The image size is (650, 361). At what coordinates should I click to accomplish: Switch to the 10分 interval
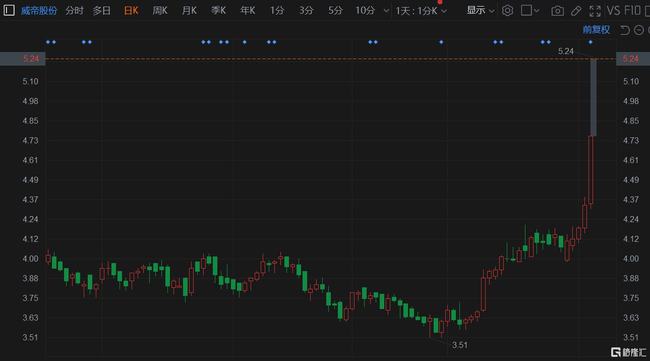365,11
